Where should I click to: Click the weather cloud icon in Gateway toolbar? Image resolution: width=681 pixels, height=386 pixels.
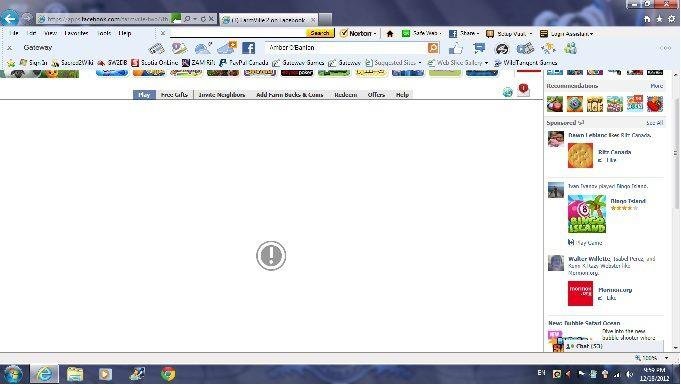pos(203,48)
